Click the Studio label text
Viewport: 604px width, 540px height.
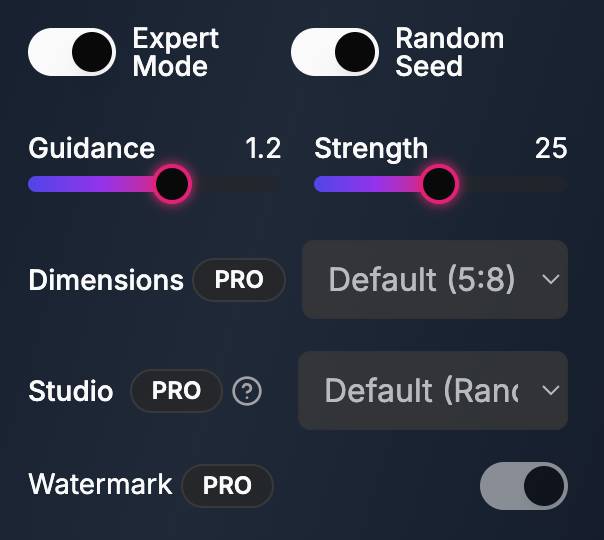point(71,390)
